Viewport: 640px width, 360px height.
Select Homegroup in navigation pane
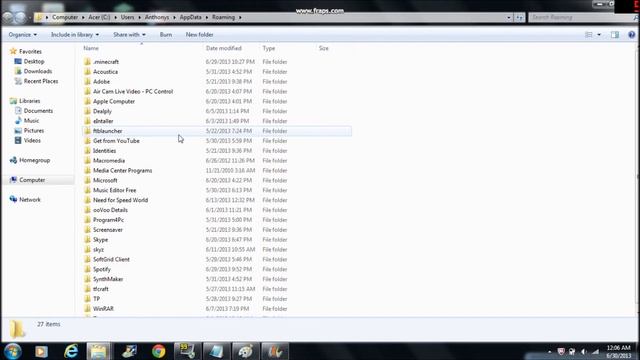point(34,160)
